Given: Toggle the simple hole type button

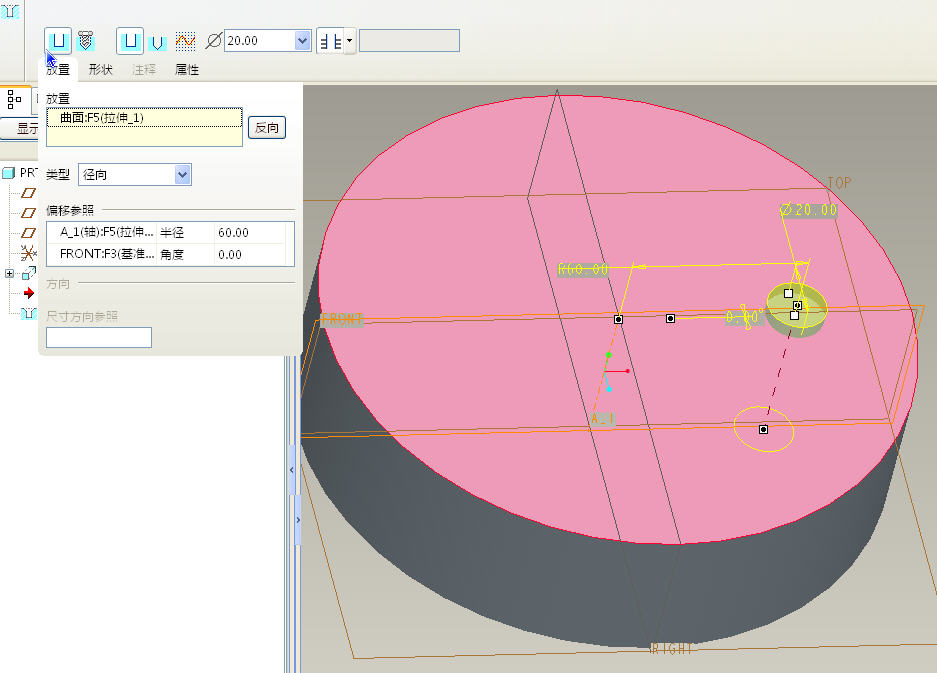Looking at the screenshot, I should 58,41.
